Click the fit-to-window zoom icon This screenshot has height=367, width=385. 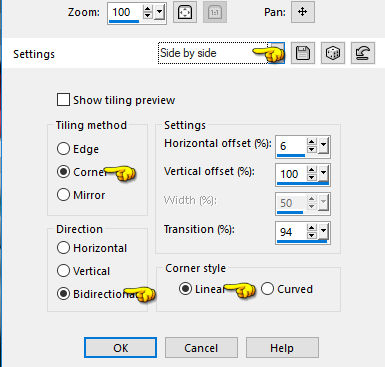coord(185,12)
